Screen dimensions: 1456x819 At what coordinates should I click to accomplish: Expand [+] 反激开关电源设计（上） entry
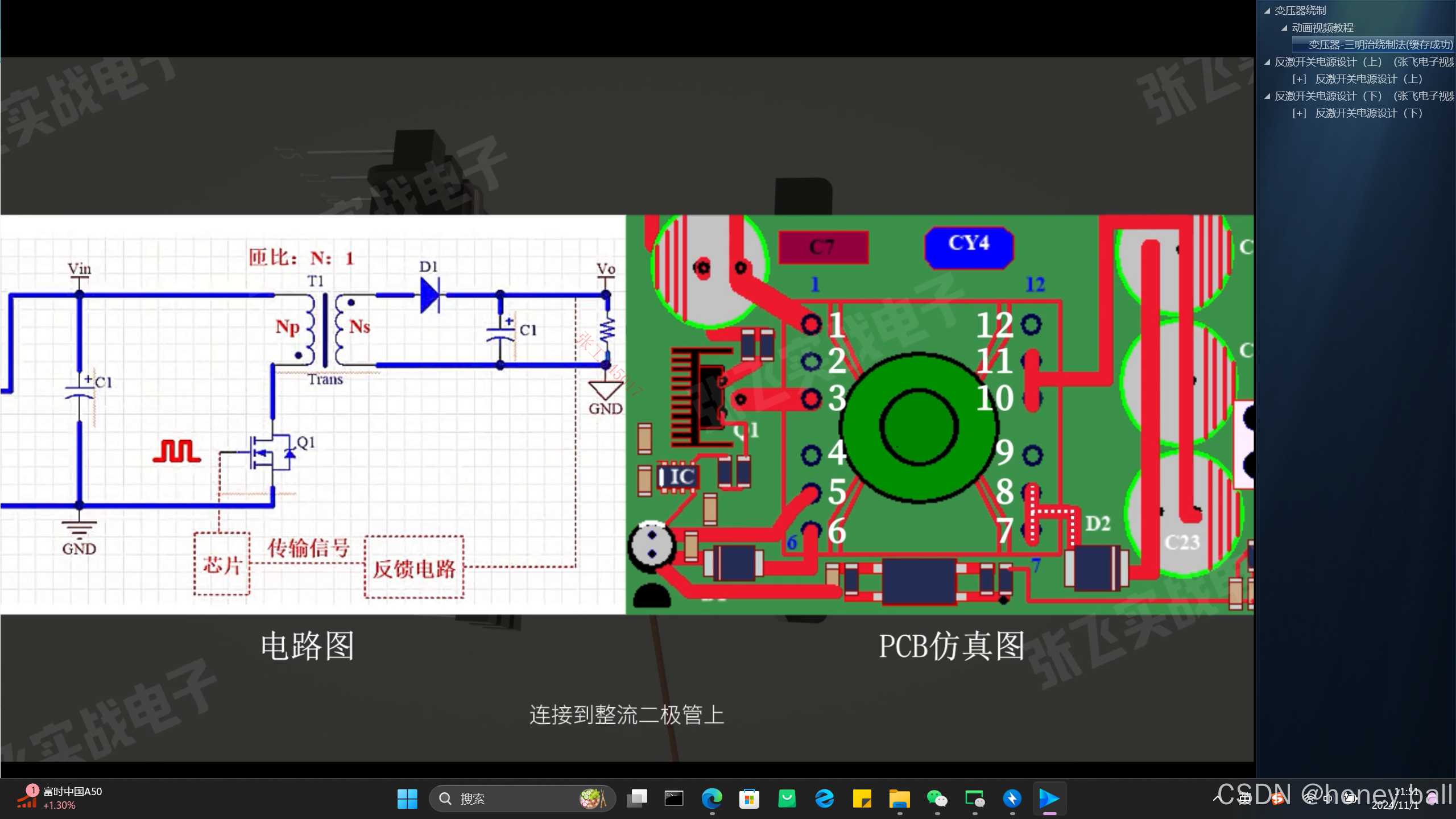click(x=1299, y=79)
